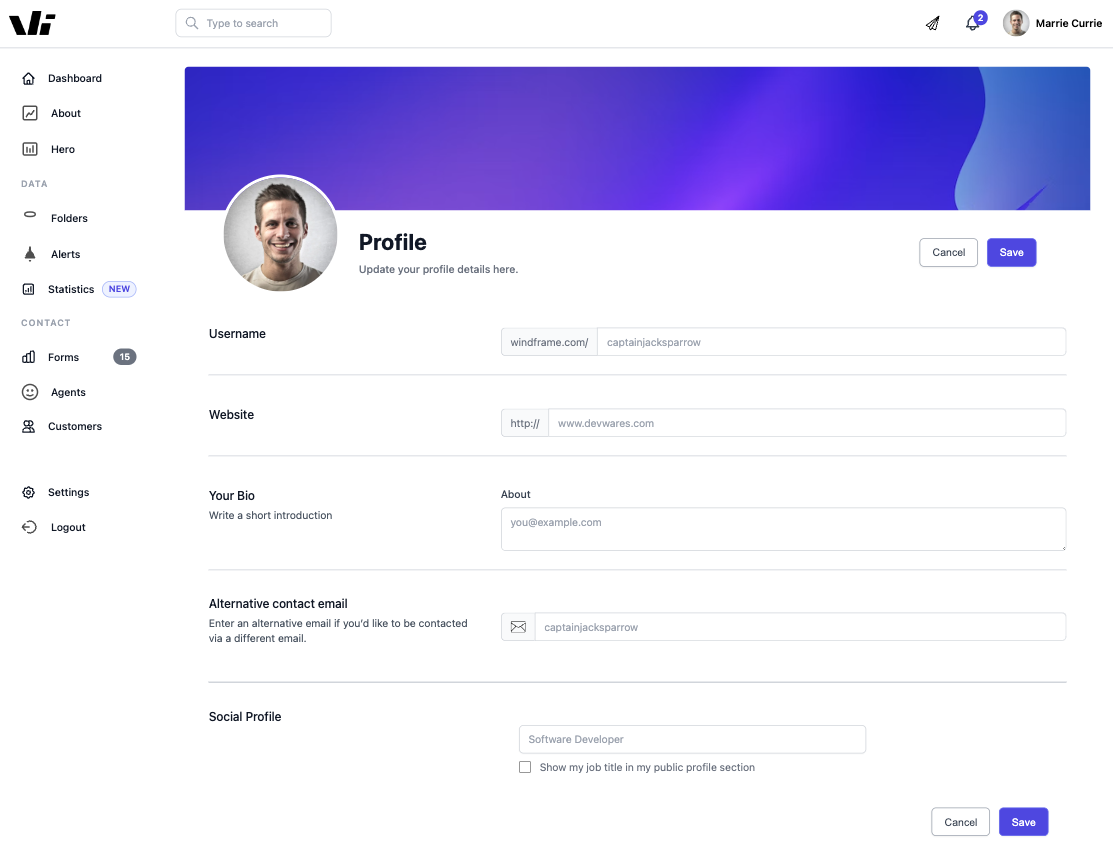Click the Agents smiley face icon
The image size is (1113, 853).
click(30, 392)
